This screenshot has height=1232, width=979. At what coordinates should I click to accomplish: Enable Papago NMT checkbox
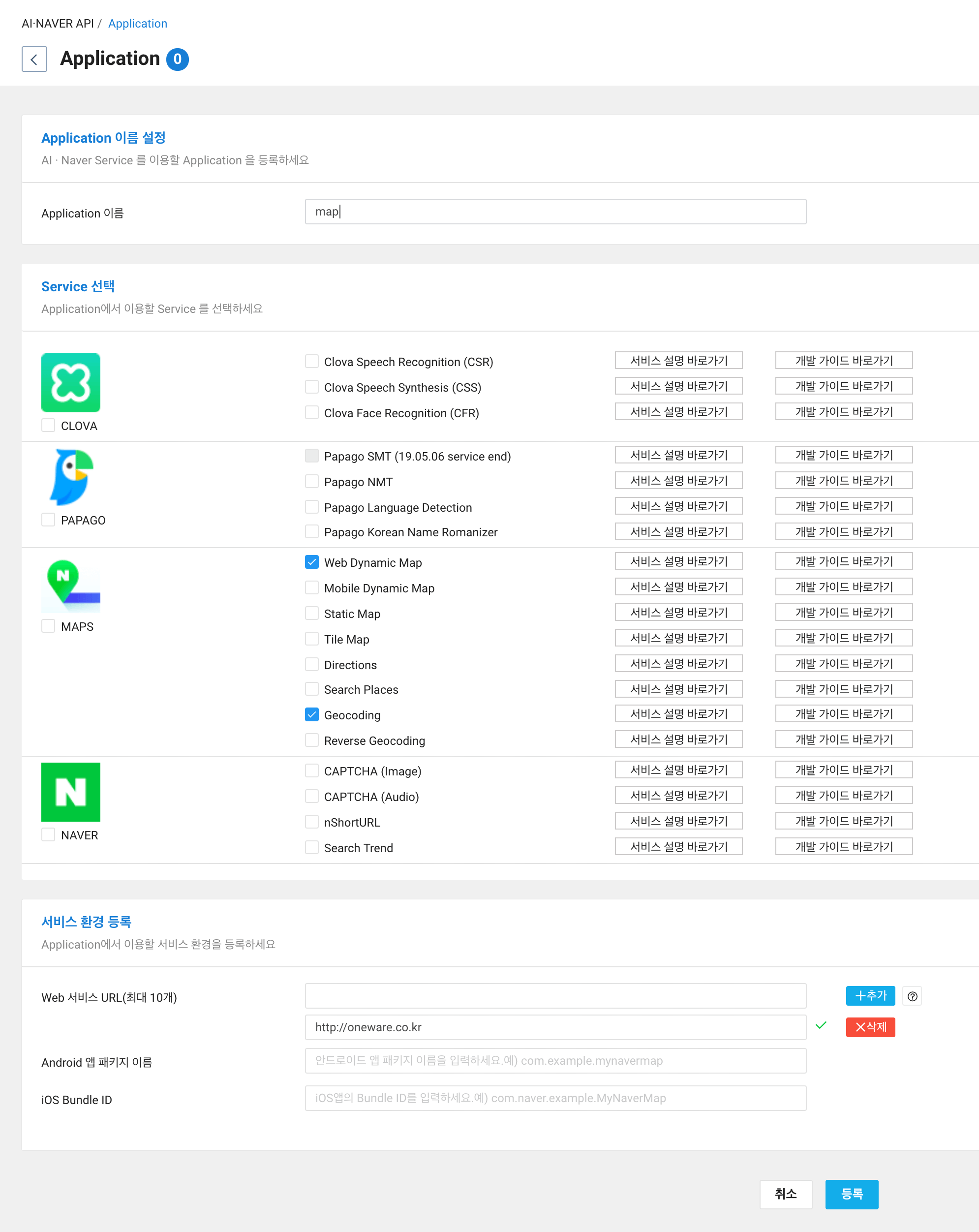312,481
